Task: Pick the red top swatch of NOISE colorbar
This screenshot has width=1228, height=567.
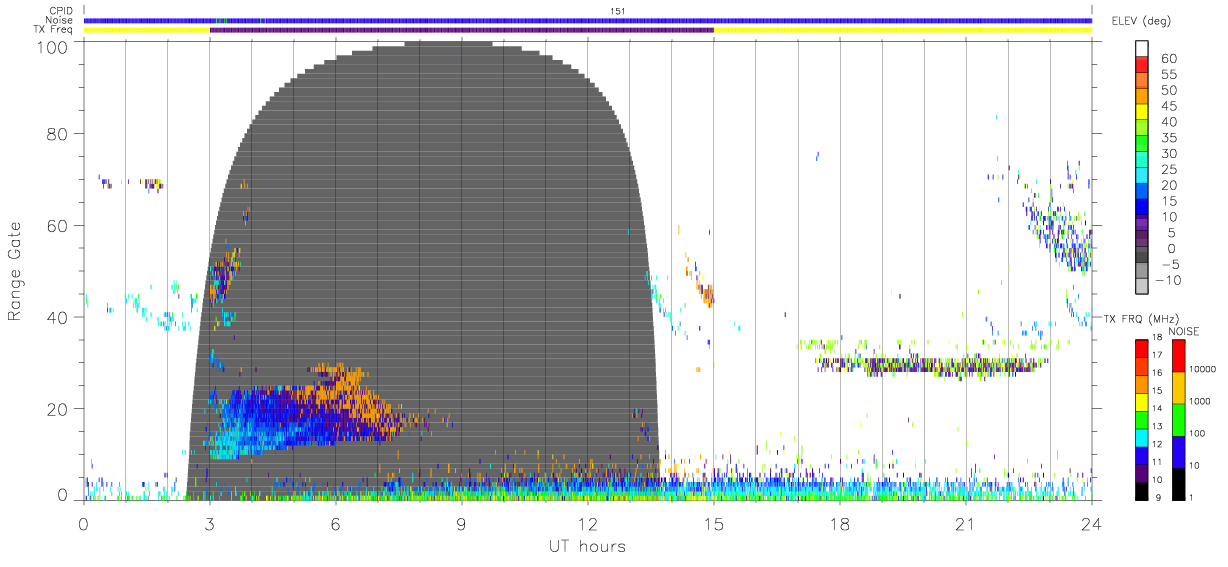Action: click(x=1179, y=354)
